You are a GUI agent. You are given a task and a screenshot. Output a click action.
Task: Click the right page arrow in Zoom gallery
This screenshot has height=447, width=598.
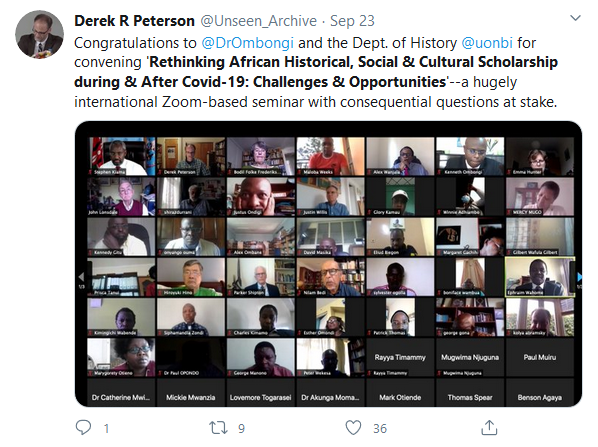(x=580, y=277)
